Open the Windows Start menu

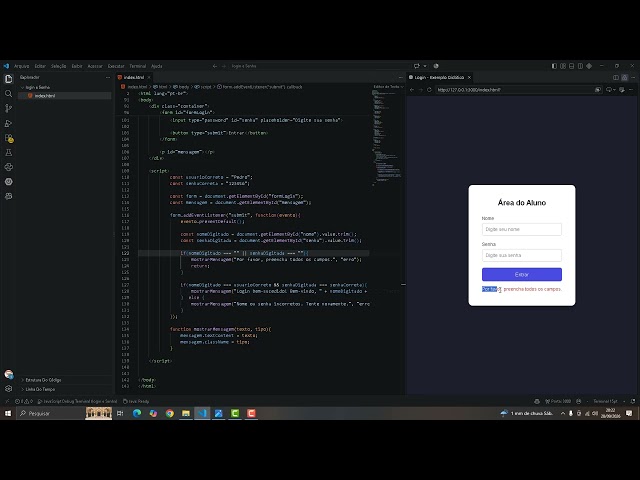[8, 413]
